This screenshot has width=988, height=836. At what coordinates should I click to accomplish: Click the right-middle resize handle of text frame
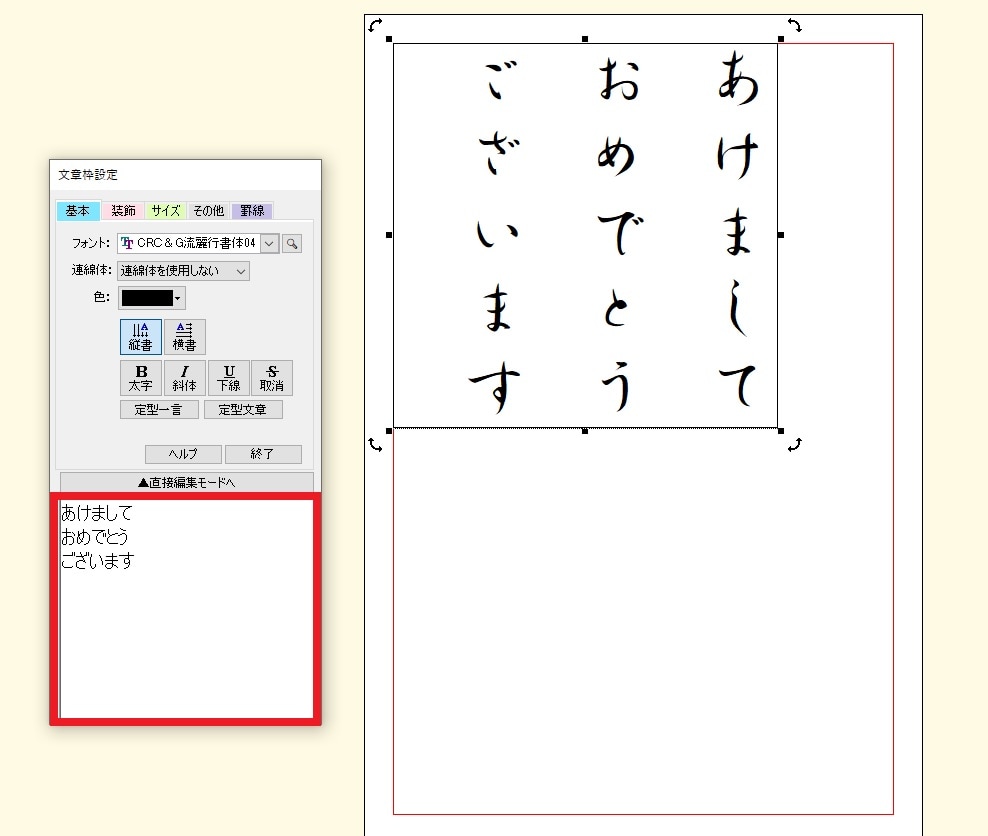tap(781, 235)
